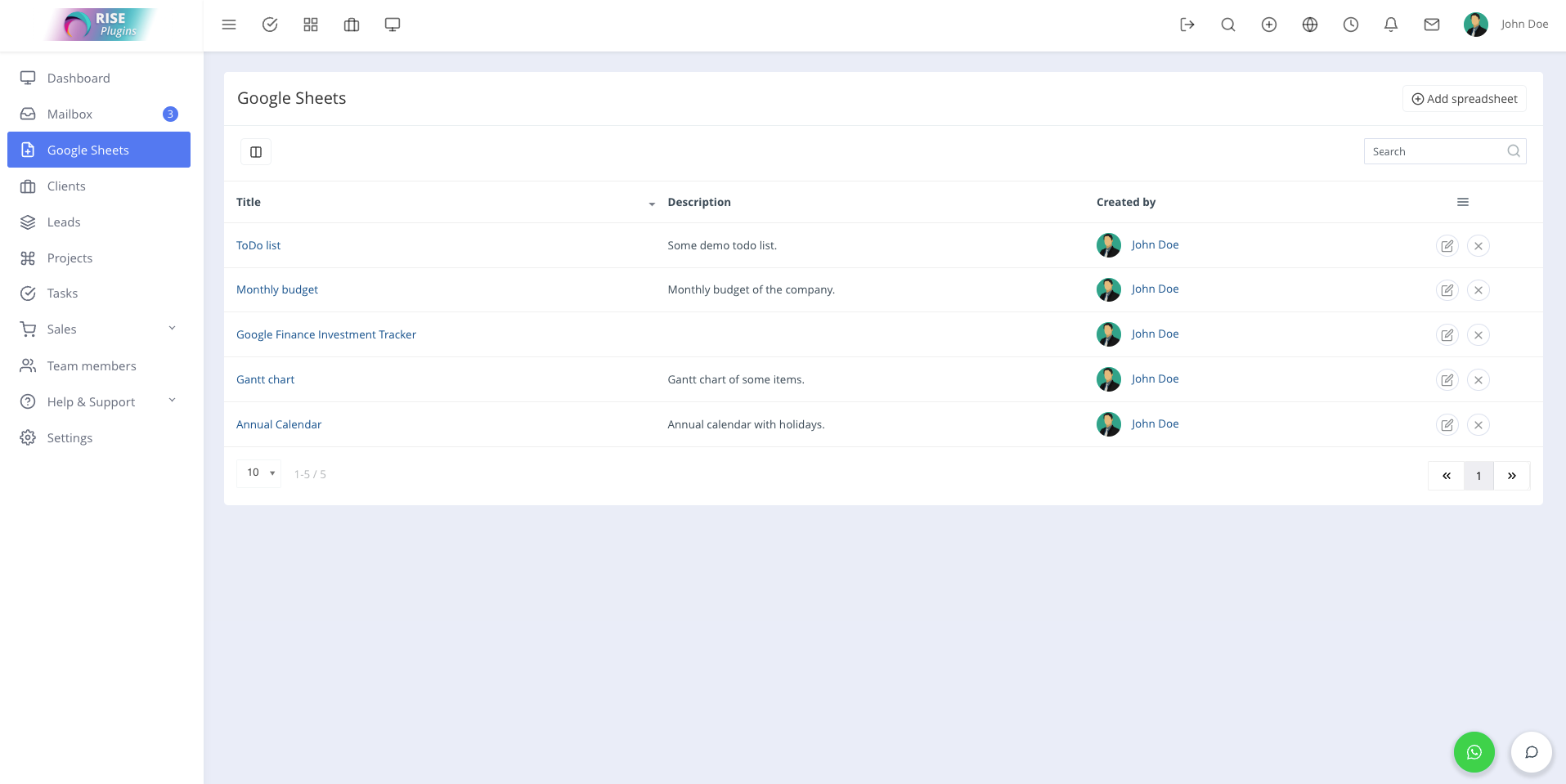Screen dimensions: 1566x784
Task: Delete the Monthly budget spreadsheet
Action: [1479, 290]
